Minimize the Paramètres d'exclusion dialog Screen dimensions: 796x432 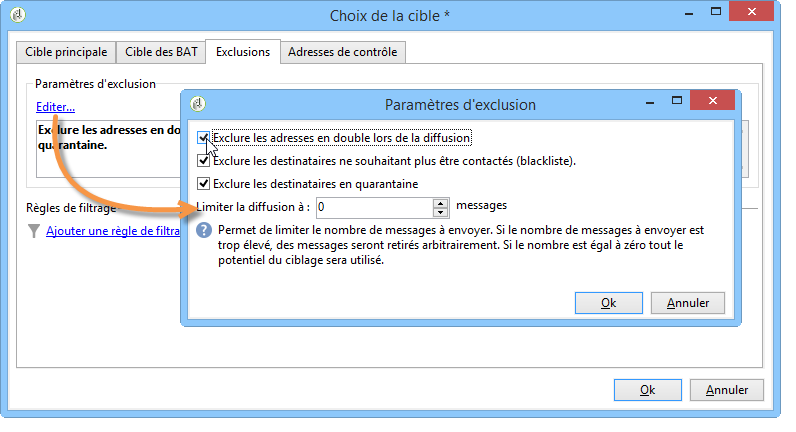click(650, 103)
